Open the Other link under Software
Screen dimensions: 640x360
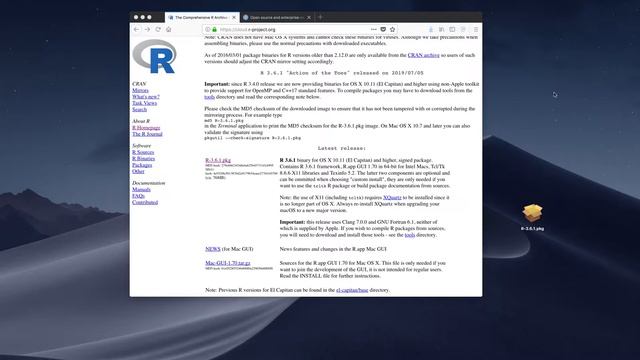(x=138, y=171)
